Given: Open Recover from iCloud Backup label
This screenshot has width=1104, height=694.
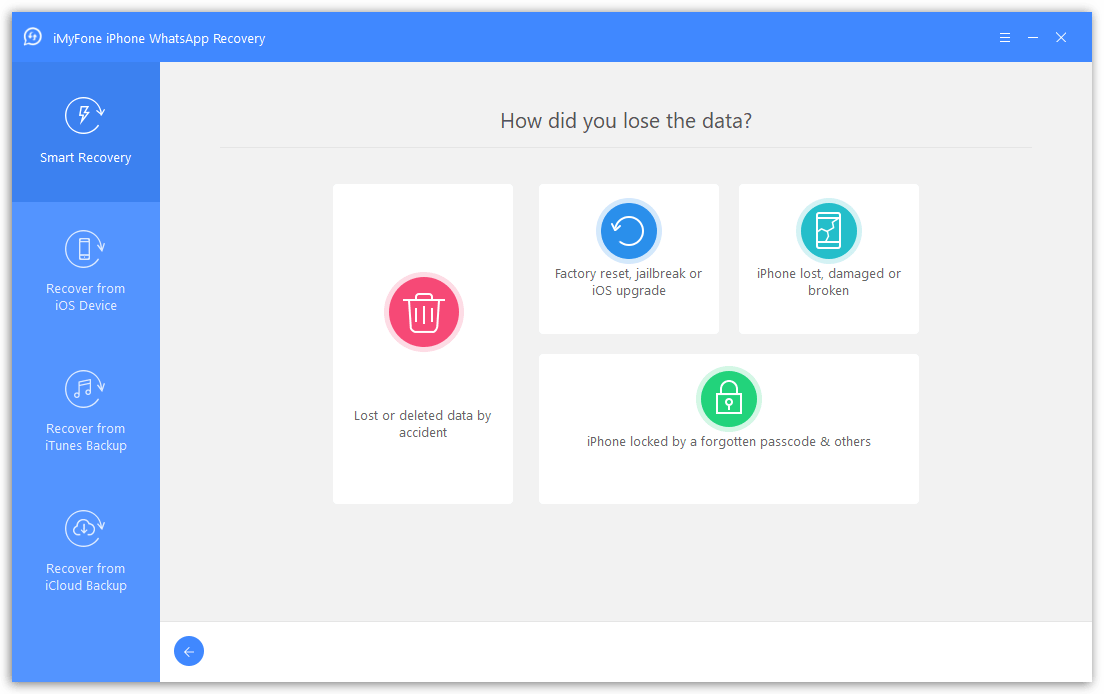Looking at the screenshot, I should click(x=85, y=577).
